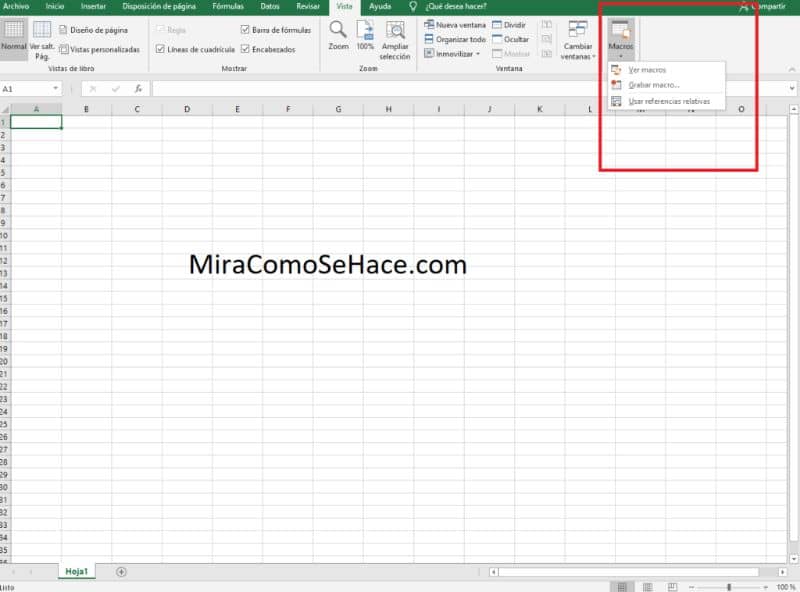
Task: Click the Select All corner triangle
Action: click(5, 109)
